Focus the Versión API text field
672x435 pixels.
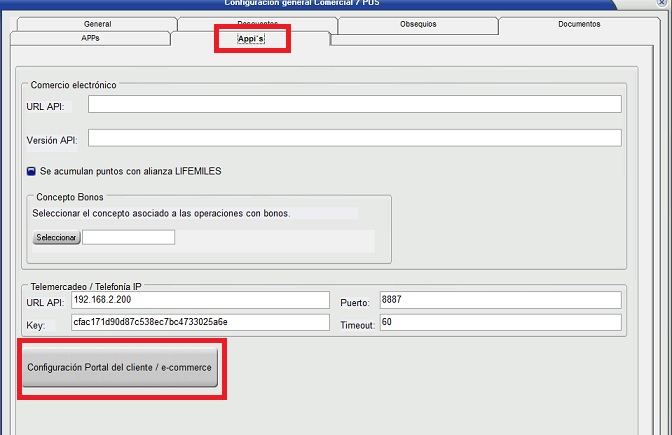tap(354, 138)
